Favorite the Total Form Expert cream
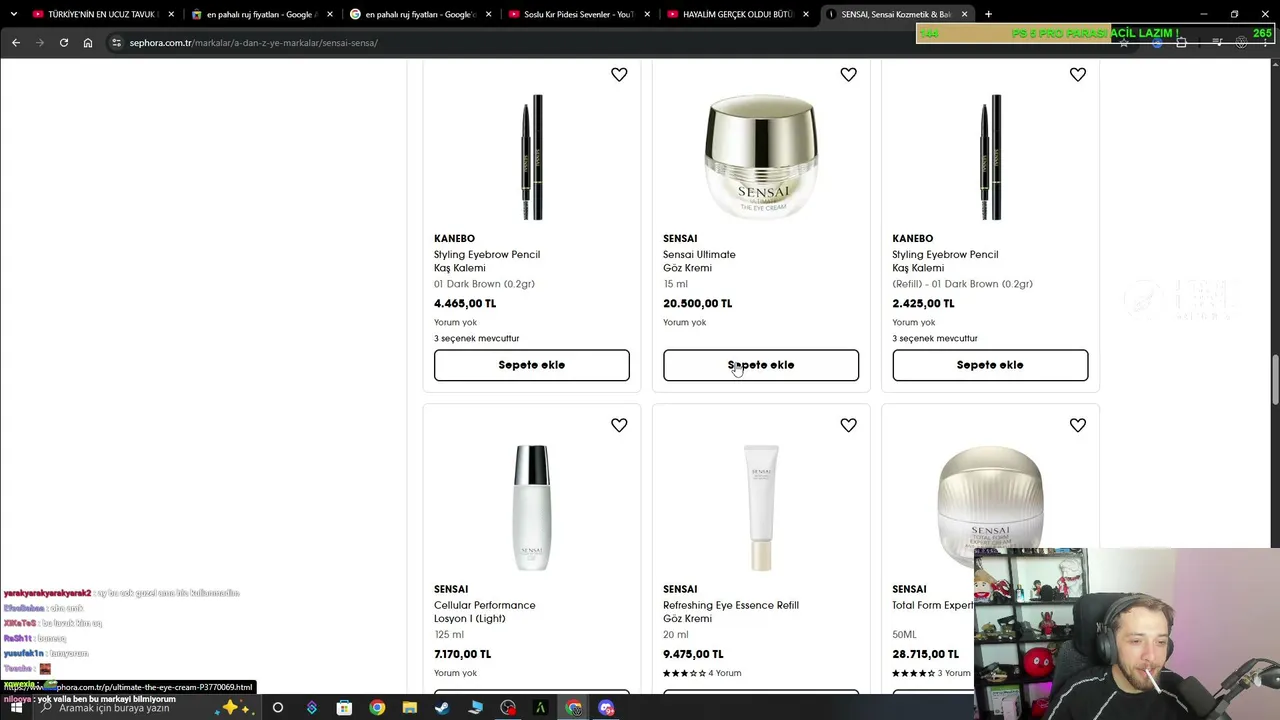Screen dimensions: 1280x720 [x=1077, y=425]
